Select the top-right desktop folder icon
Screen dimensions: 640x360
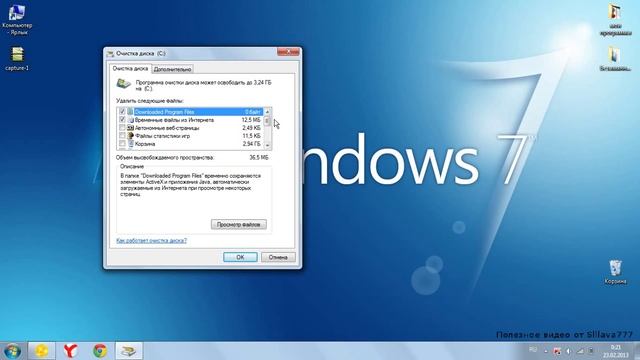coord(615,19)
